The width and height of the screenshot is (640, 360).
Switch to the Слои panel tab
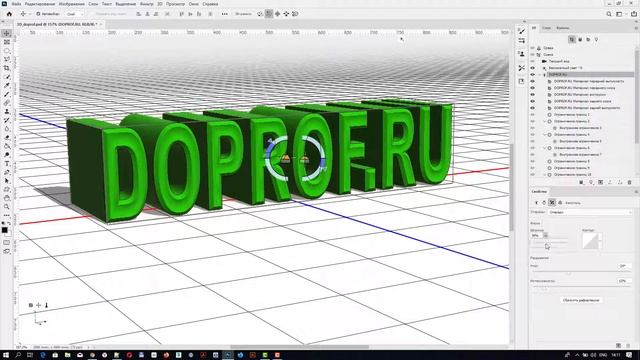[x=547, y=28]
